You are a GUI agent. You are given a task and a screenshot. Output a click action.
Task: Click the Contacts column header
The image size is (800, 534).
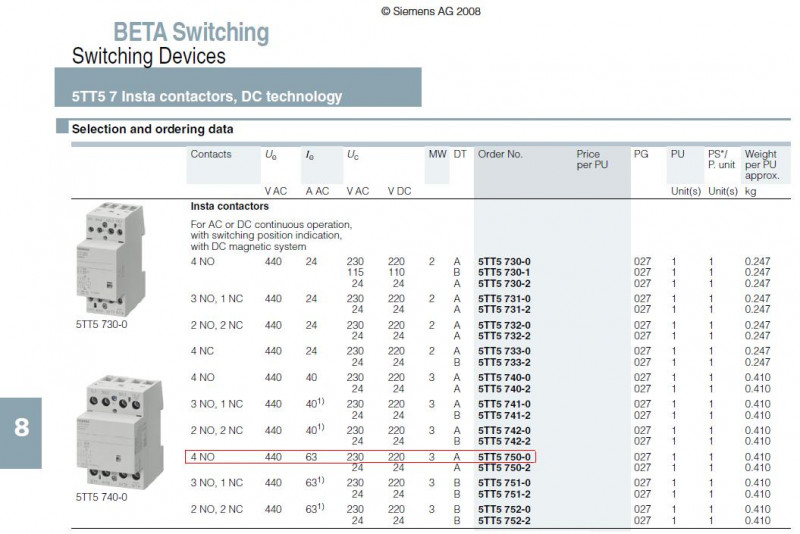211,155
